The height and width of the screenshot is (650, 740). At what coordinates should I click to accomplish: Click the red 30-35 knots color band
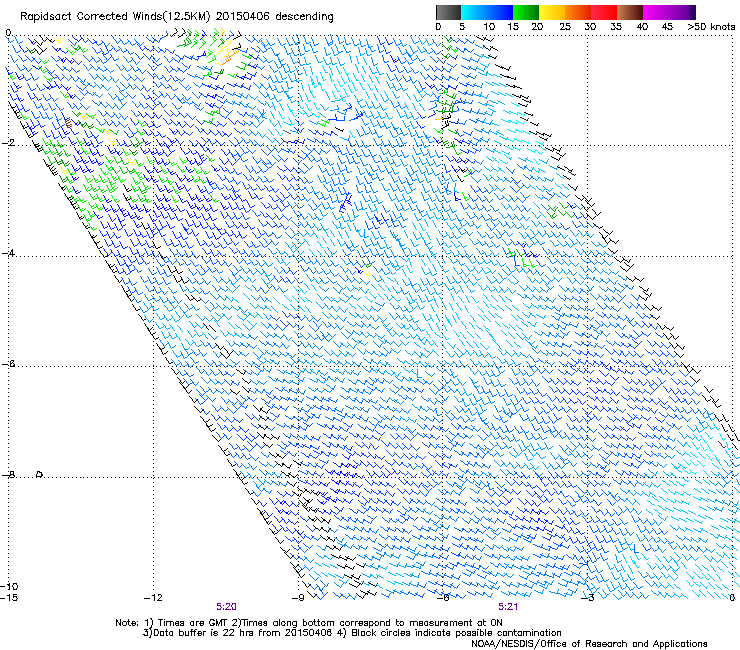604,12
